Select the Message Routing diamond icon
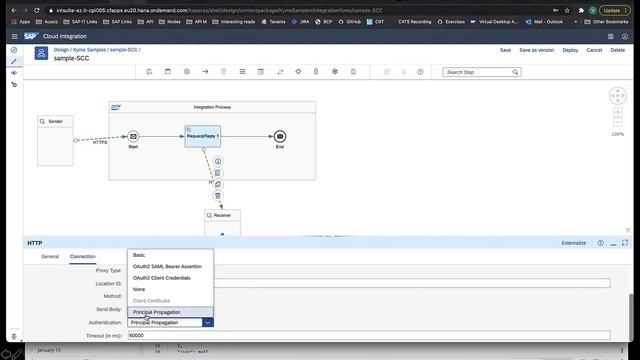Viewport: 640px width, 360px height. pos(298,72)
